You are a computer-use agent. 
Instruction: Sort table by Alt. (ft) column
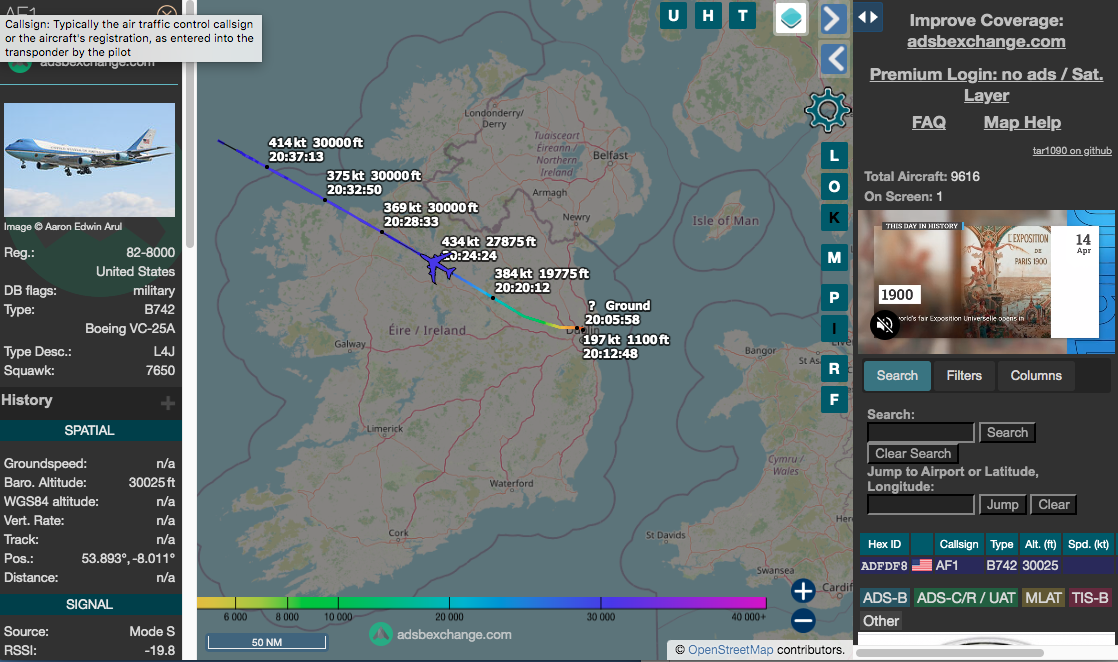(1040, 544)
